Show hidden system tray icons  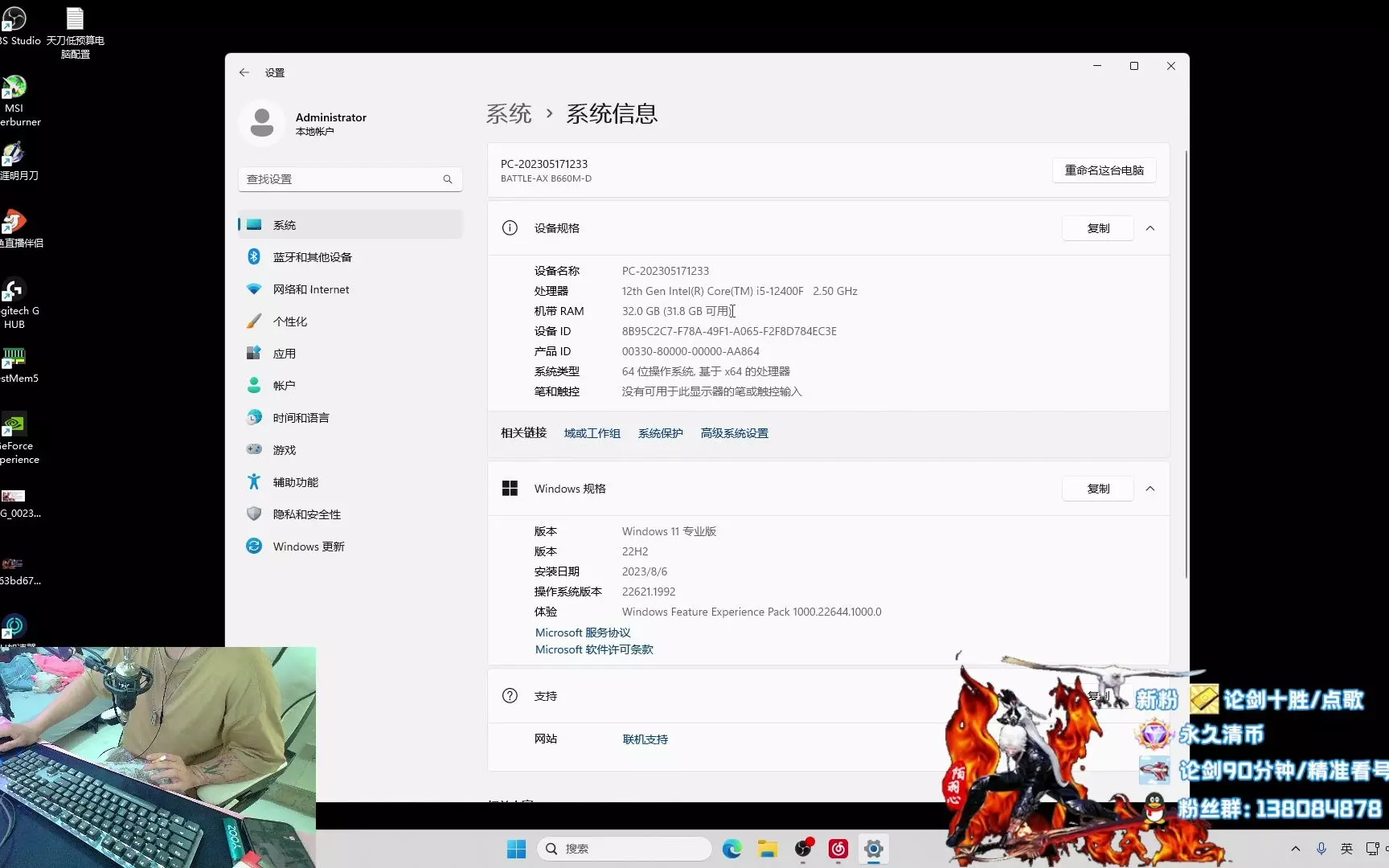coord(1295,849)
